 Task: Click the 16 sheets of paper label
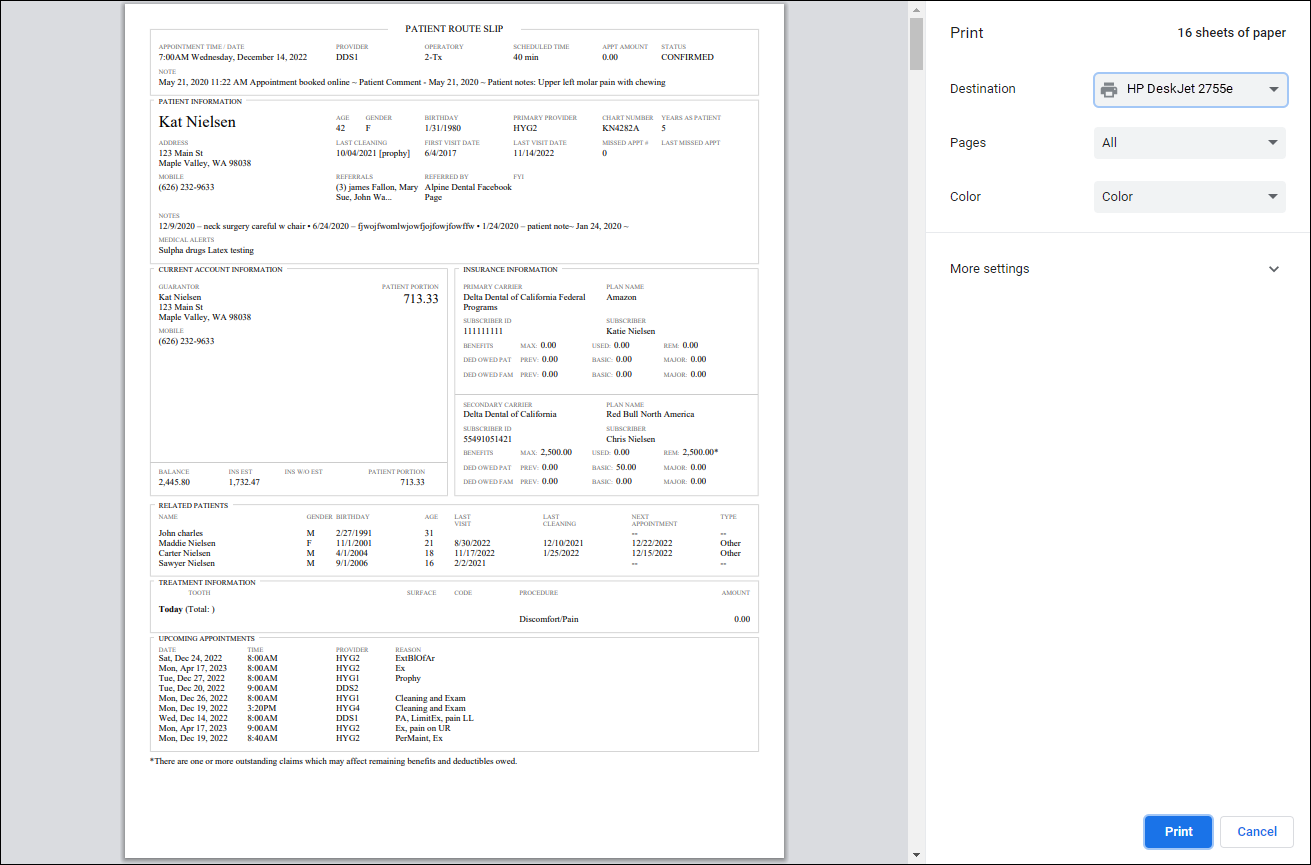coord(1231,33)
